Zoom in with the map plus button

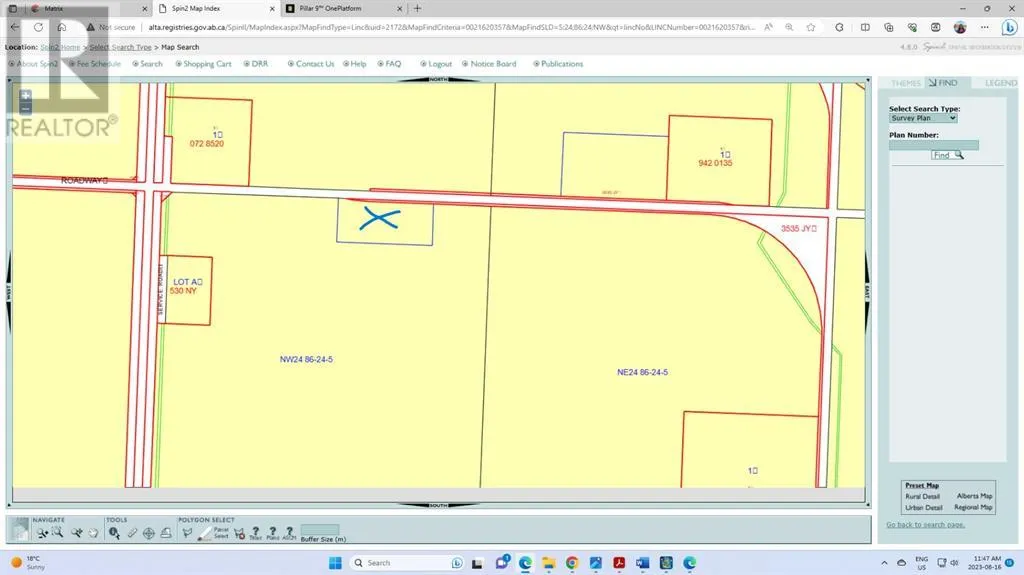25,96
